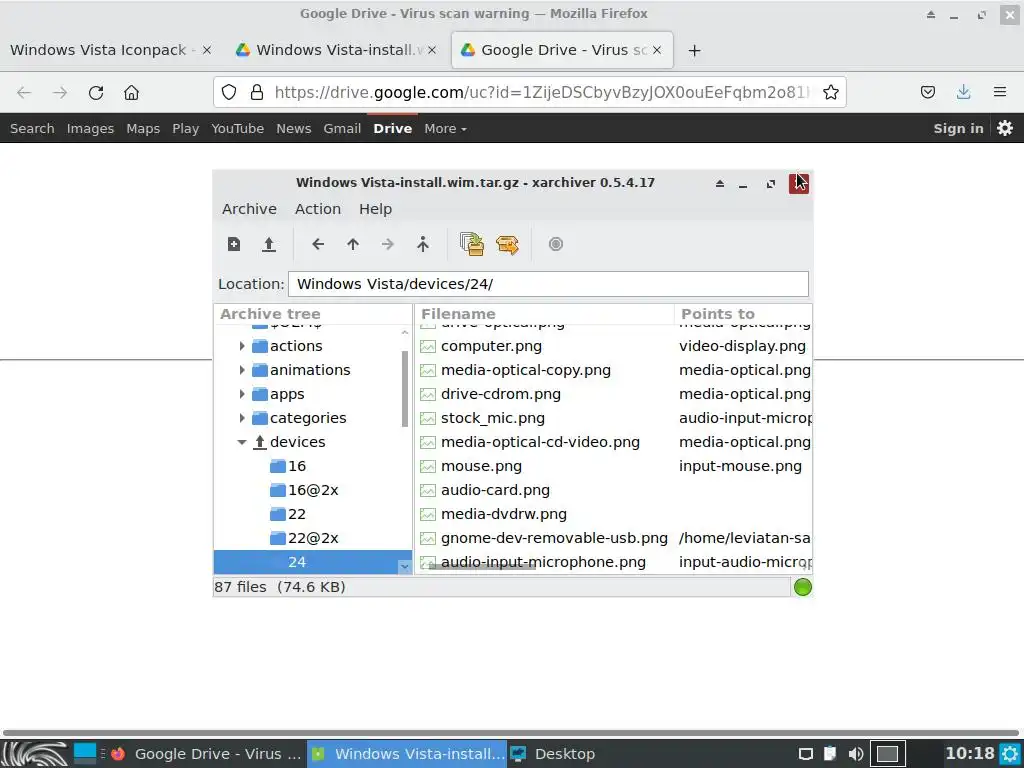Open the Gmail link
Image resolution: width=1024 pixels, height=768 pixels.
pos(342,129)
